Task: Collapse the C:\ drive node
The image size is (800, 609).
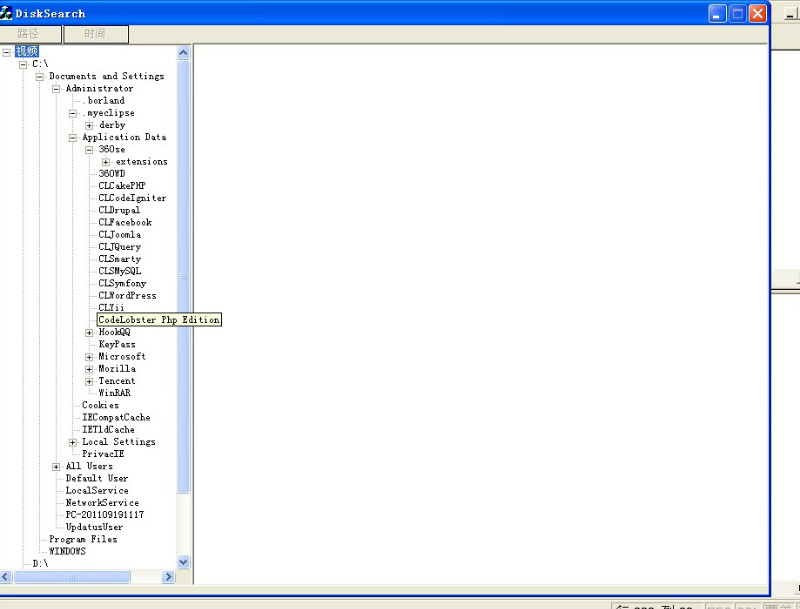Action: [x=23, y=64]
